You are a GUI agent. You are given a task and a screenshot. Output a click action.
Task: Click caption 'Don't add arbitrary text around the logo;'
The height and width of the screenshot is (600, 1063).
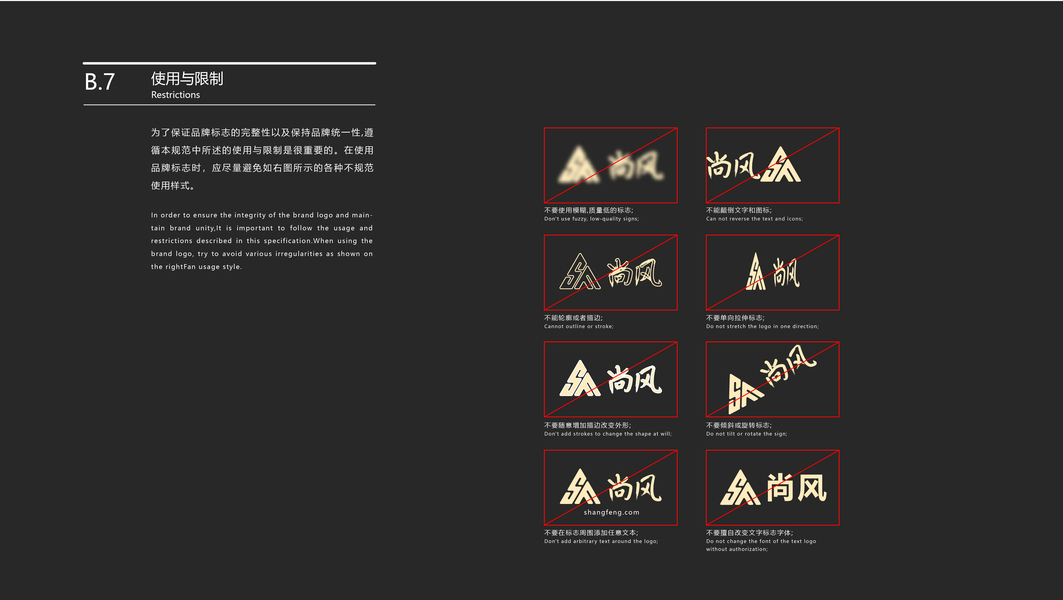[601, 541]
